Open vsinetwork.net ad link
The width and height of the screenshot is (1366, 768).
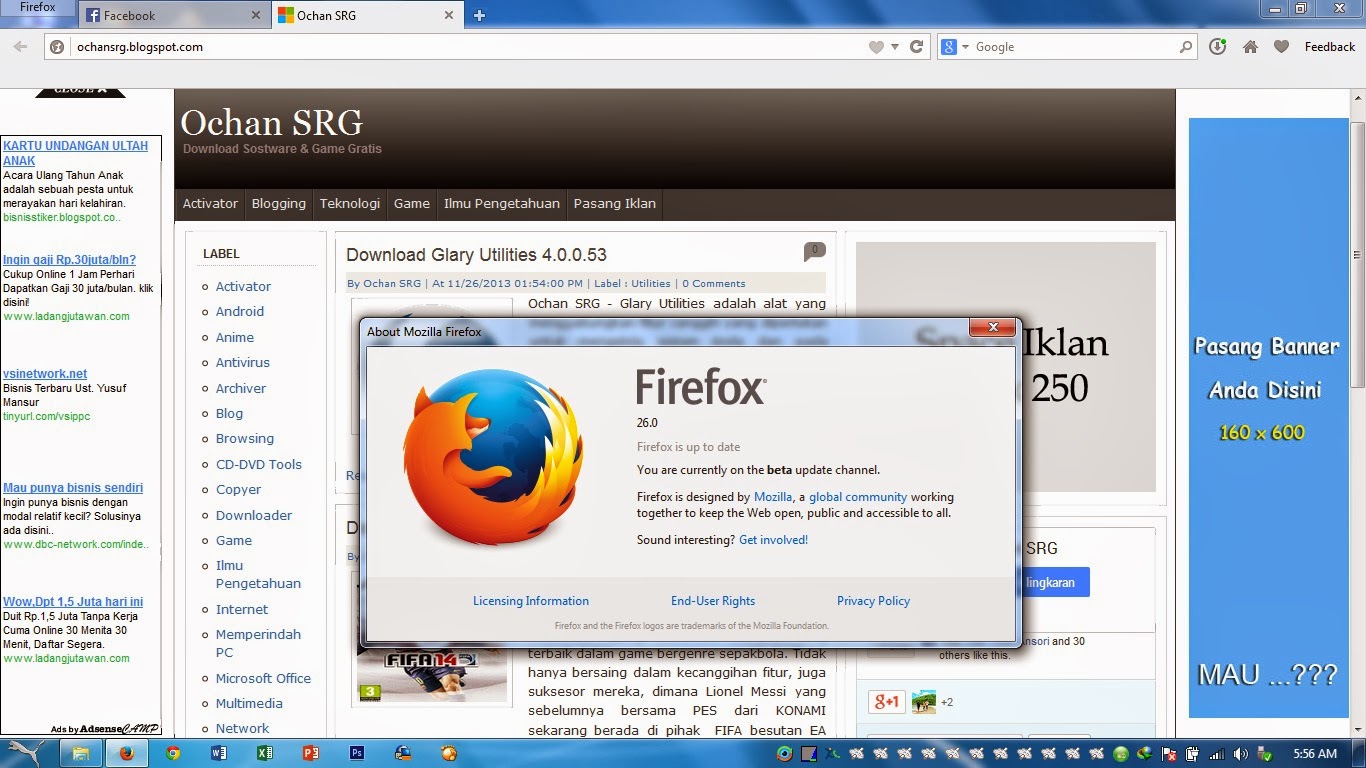point(45,374)
